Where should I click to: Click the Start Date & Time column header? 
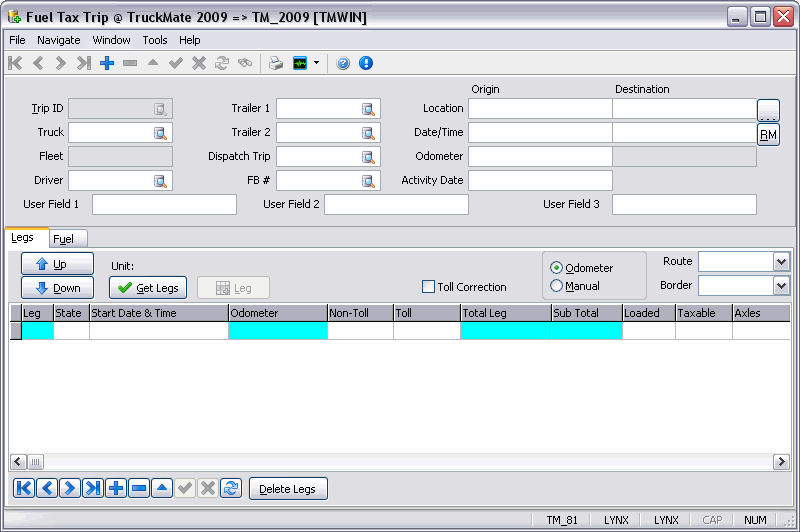[x=159, y=313]
